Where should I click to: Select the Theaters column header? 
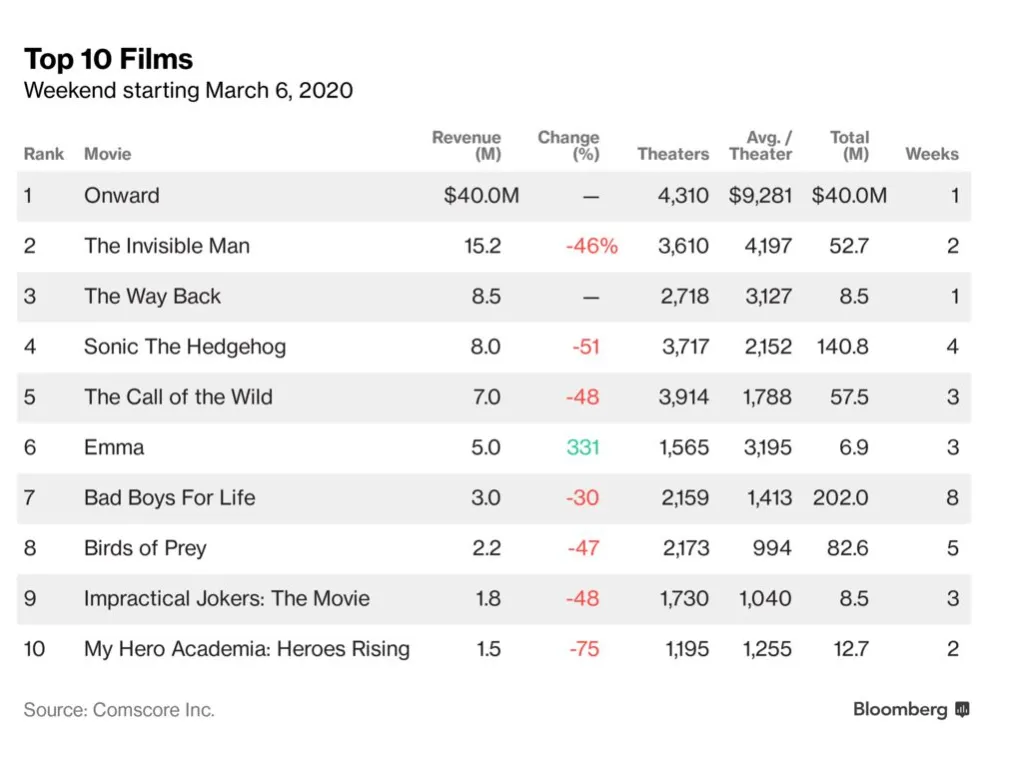pyautogui.click(x=673, y=154)
